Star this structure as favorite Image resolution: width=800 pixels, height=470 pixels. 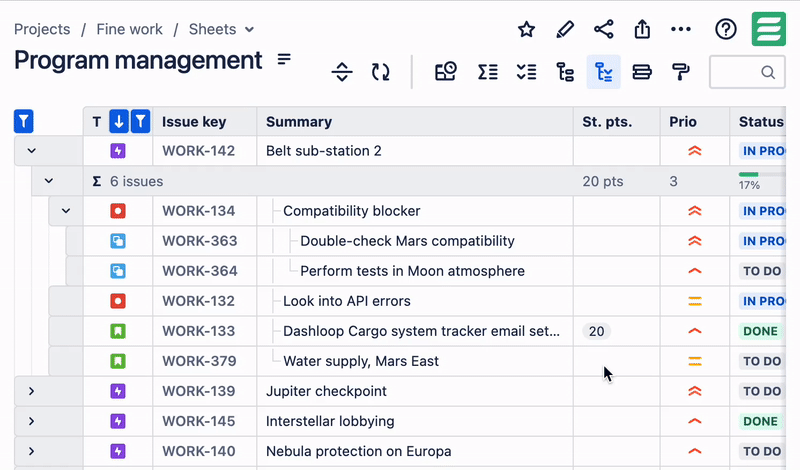(x=526, y=29)
